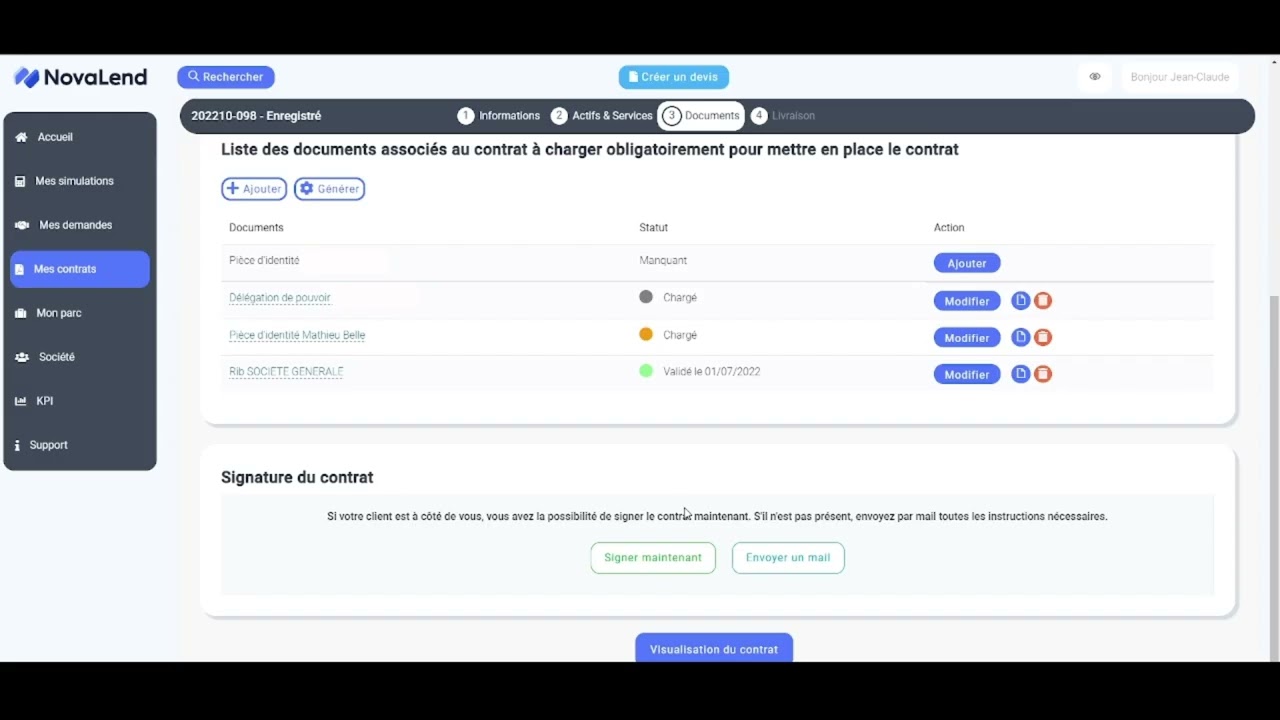1280x720 pixels.
Task: Click the outlined Ajouter document button
Action: pyautogui.click(x=254, y=189)
